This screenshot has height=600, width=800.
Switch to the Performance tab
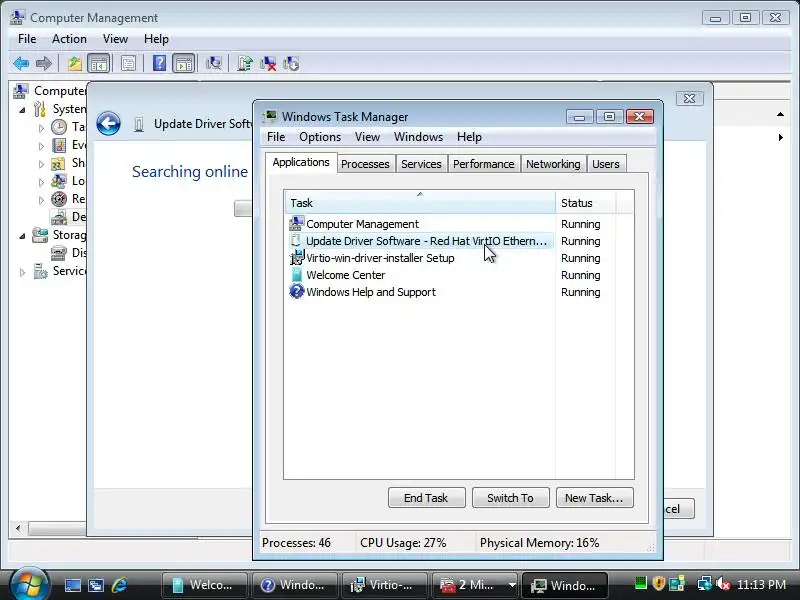(x=484, y=164)
